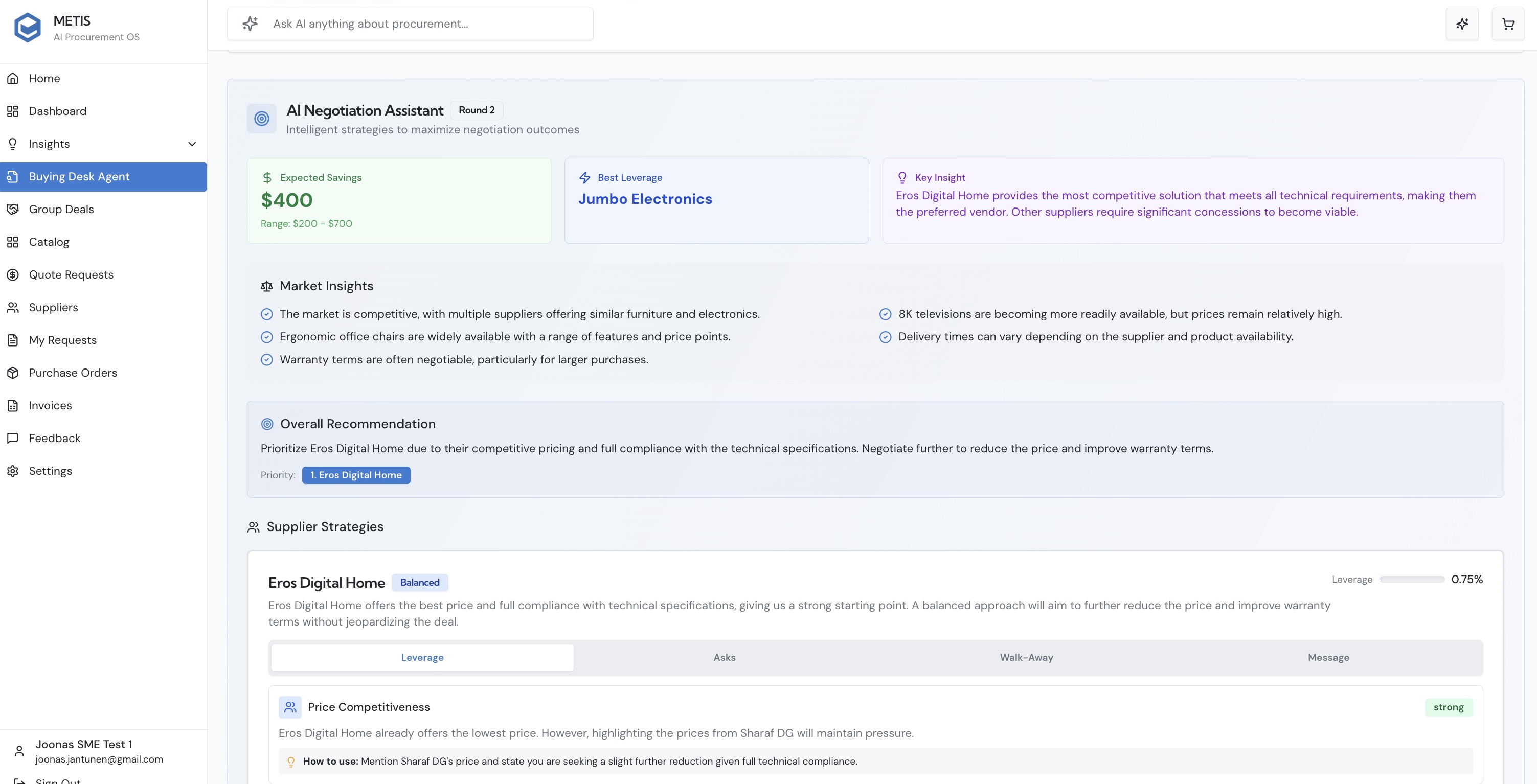1537x784 pixels.
Task: Open Purchase Orders
Action: 104,373
